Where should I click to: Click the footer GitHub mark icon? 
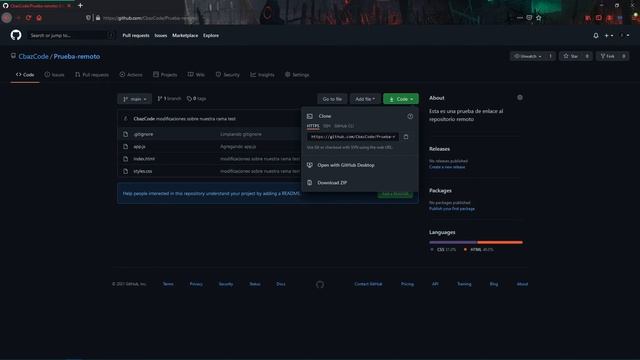pos(320,284)
